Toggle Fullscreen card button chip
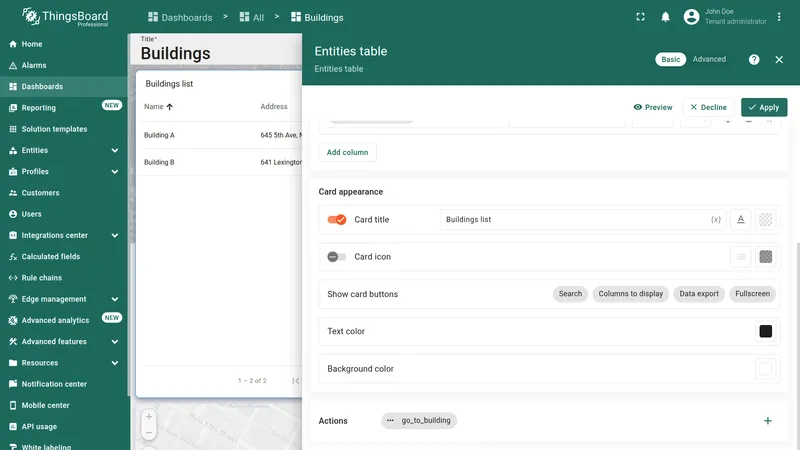Screen dimensions: 800x450 click(x=753, y=294)
